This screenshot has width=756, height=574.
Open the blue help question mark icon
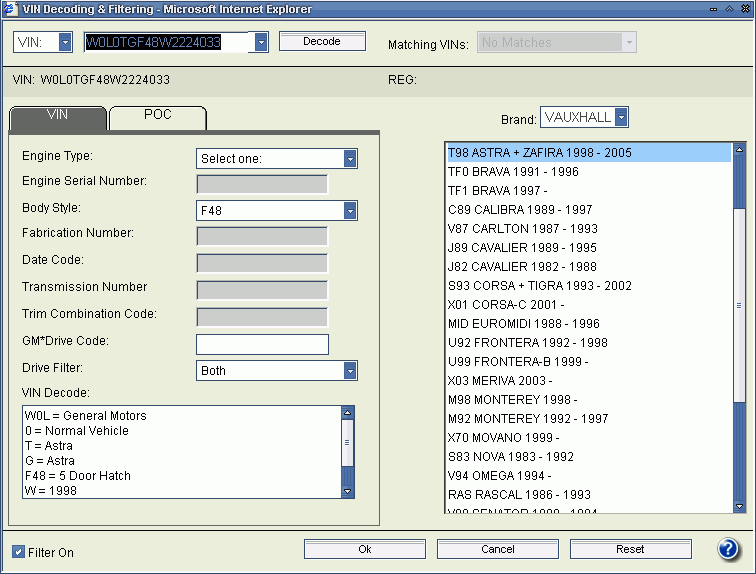728,549
